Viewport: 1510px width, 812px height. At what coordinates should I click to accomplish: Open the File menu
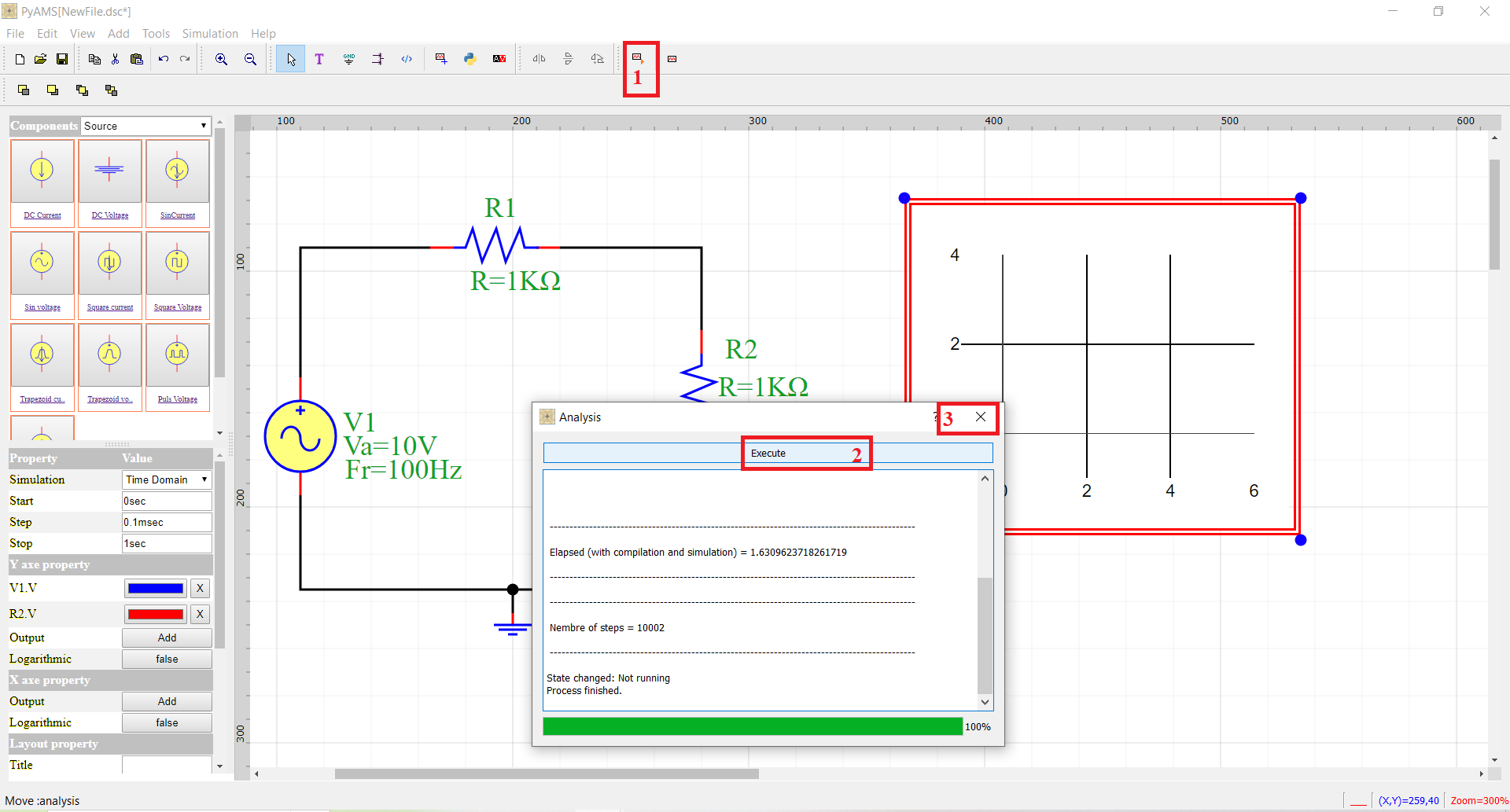point(15,34)
